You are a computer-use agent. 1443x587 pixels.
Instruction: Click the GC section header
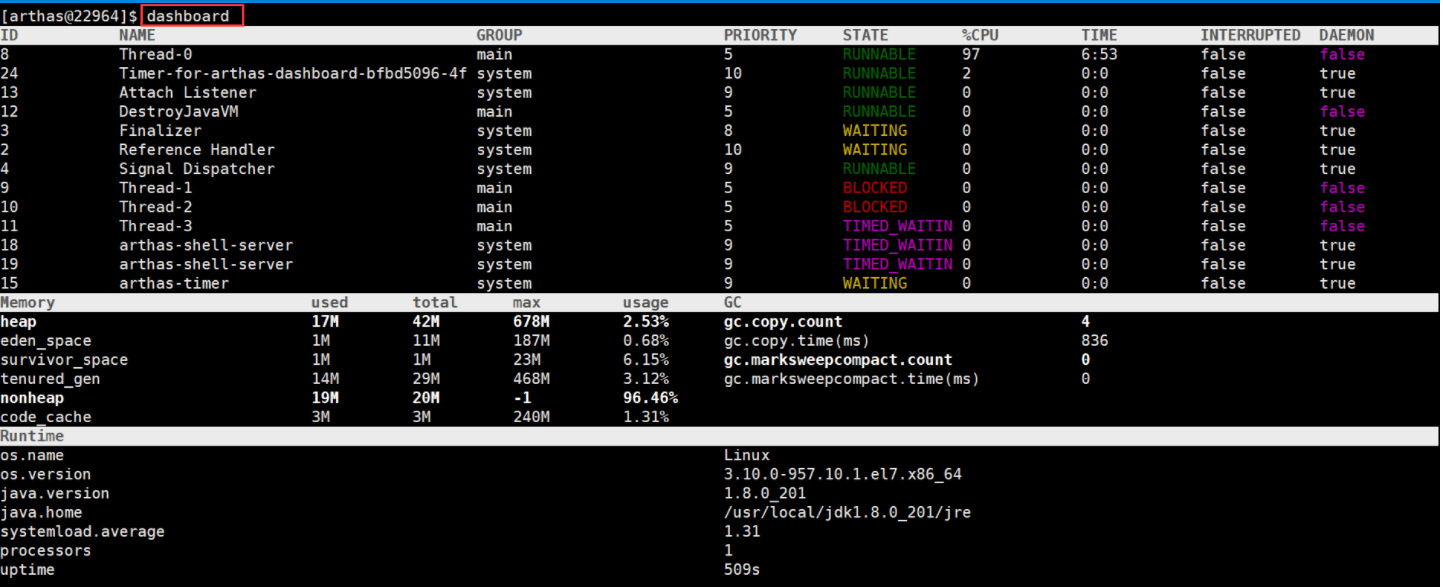tap(733, 302)
